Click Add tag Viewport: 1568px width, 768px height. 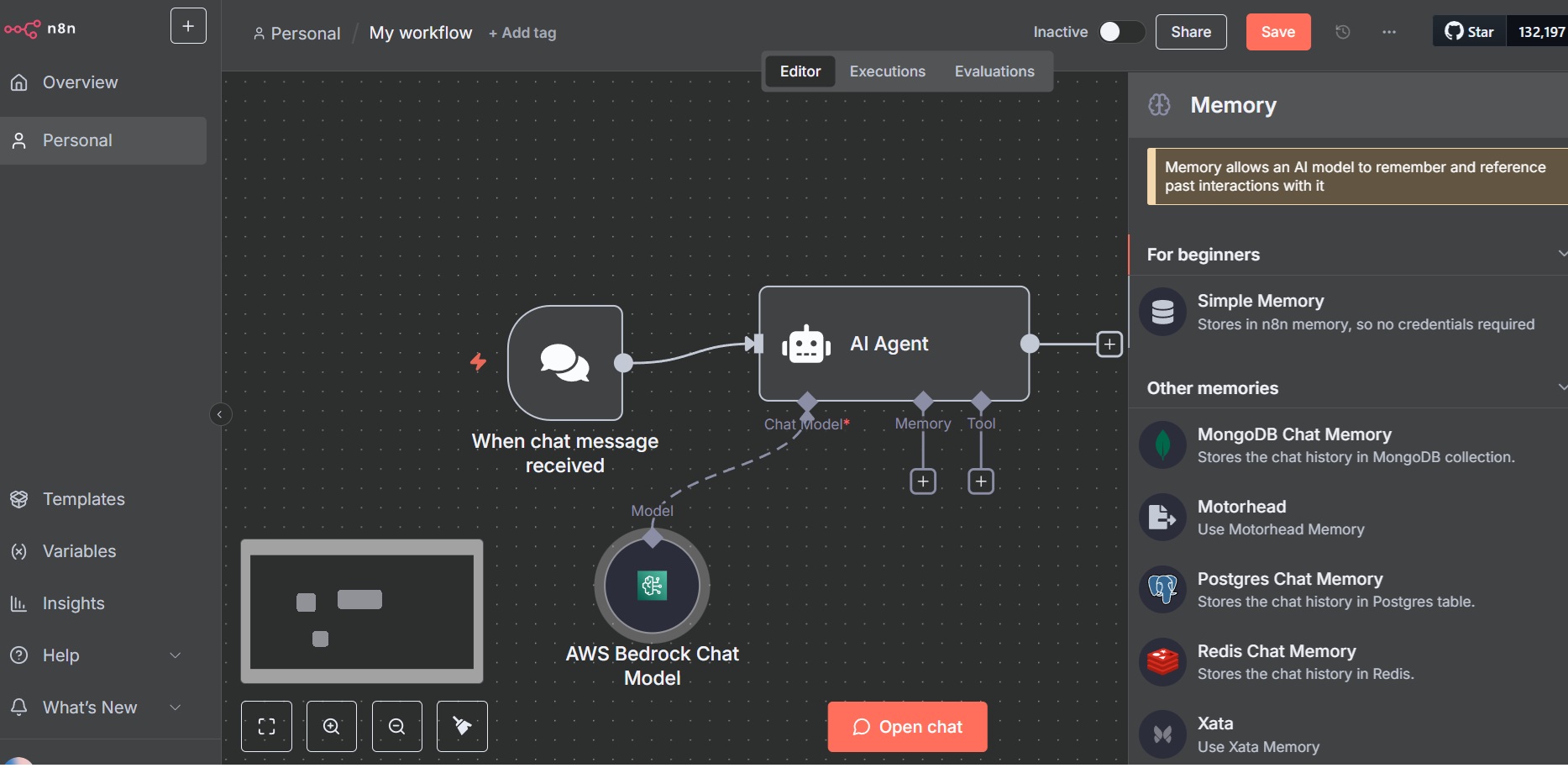[x=522, y=33]
